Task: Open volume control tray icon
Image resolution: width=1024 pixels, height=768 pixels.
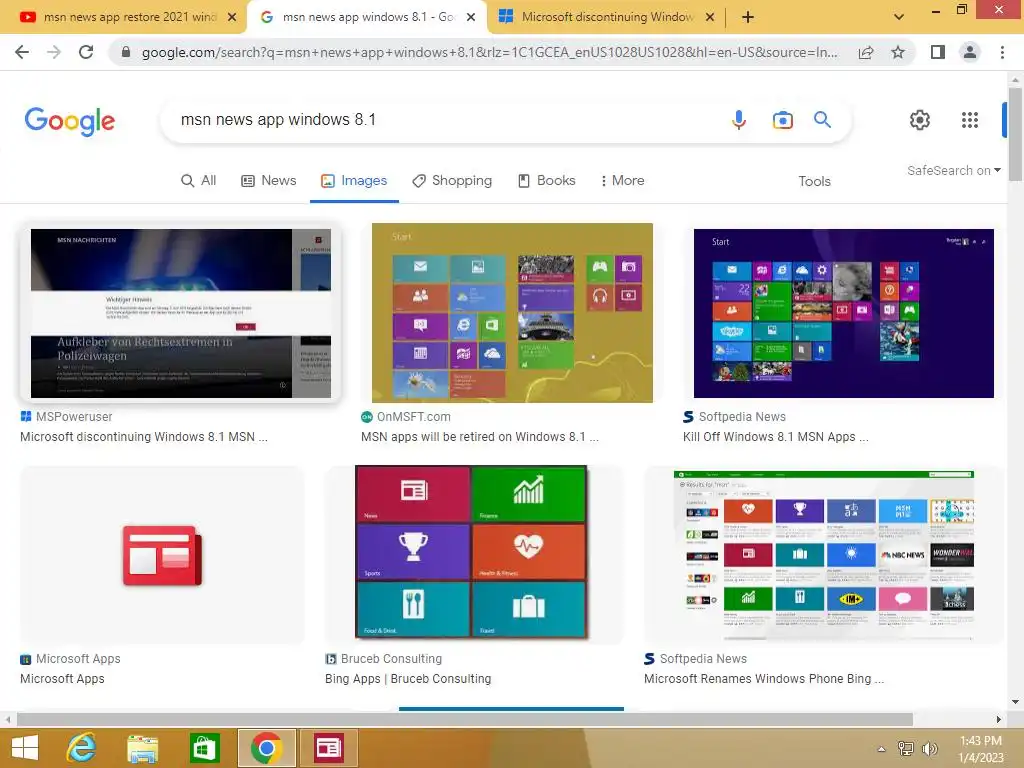Action: 929,749
